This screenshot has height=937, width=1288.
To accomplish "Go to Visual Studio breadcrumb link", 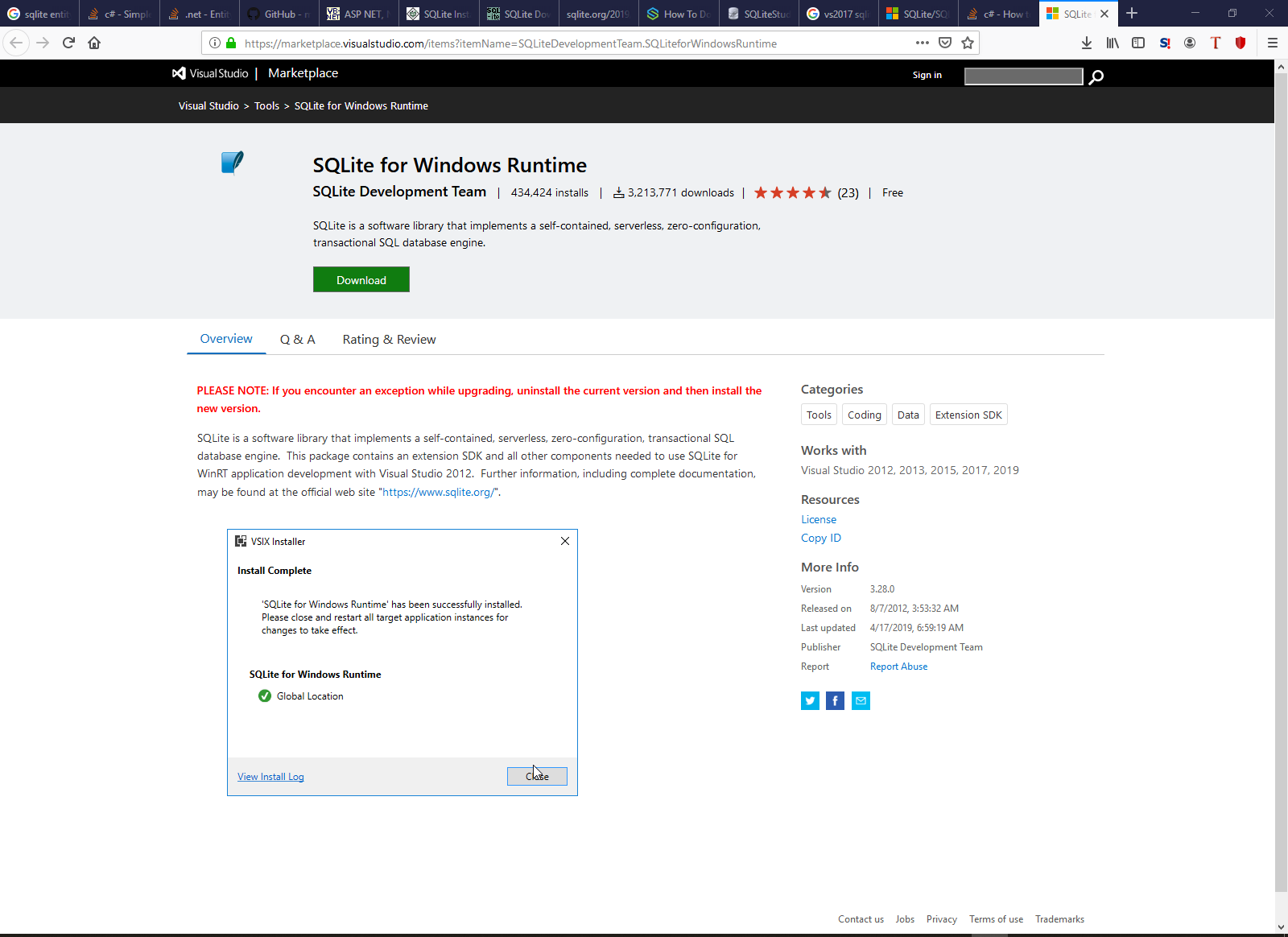I will point(208,106).
